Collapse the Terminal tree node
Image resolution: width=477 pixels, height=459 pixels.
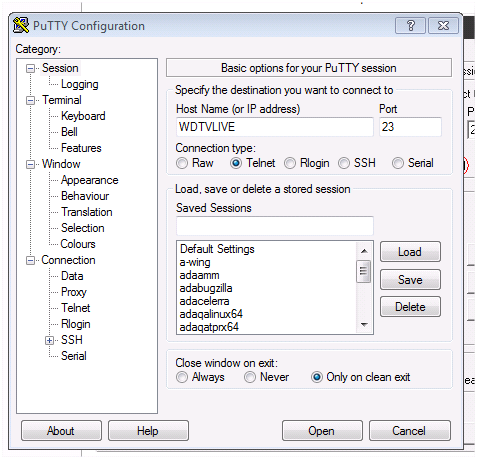pyautogui.click(x=30, y=101)
